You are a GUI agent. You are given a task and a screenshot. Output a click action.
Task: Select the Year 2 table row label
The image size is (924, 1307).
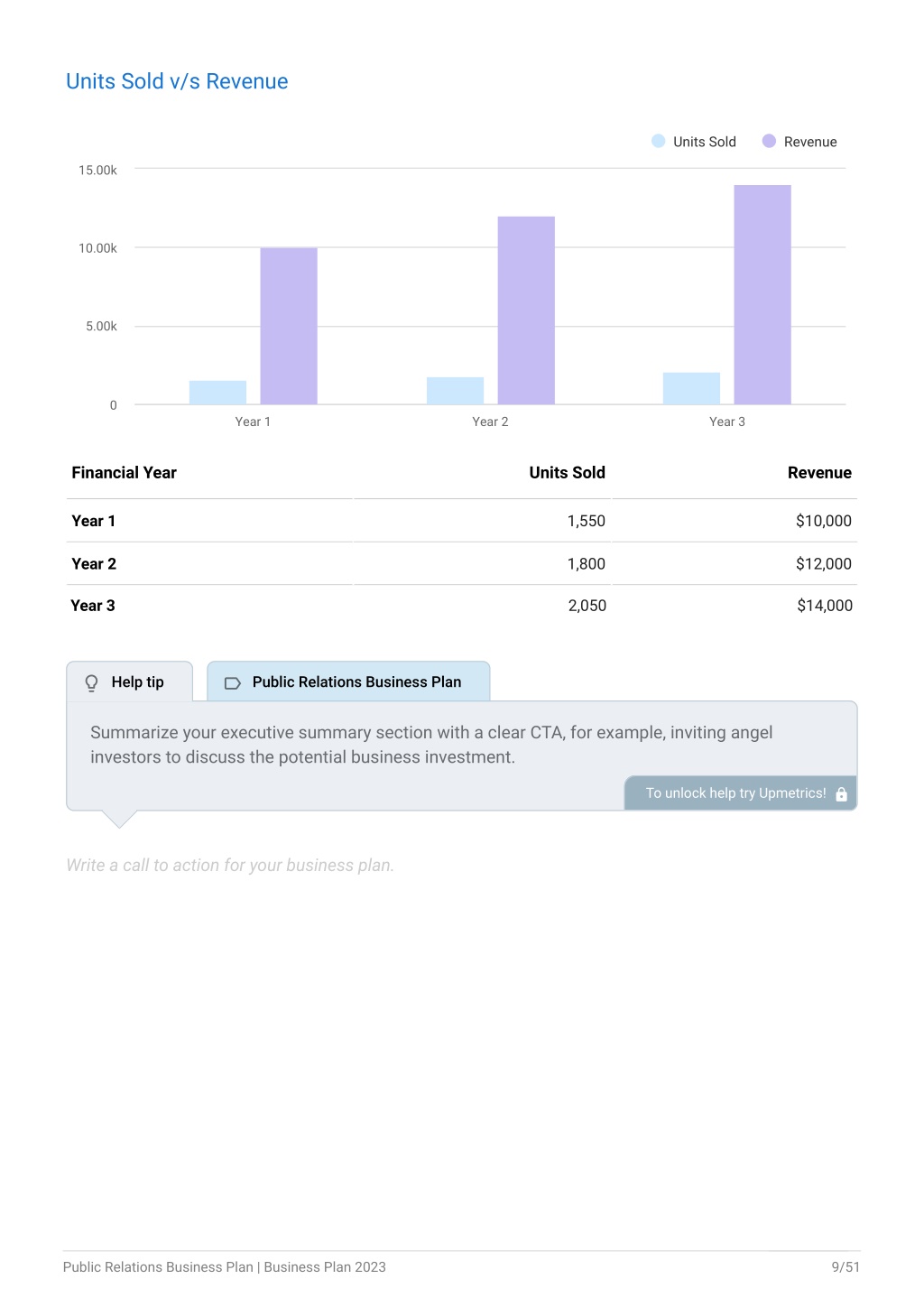coord(94,564)
